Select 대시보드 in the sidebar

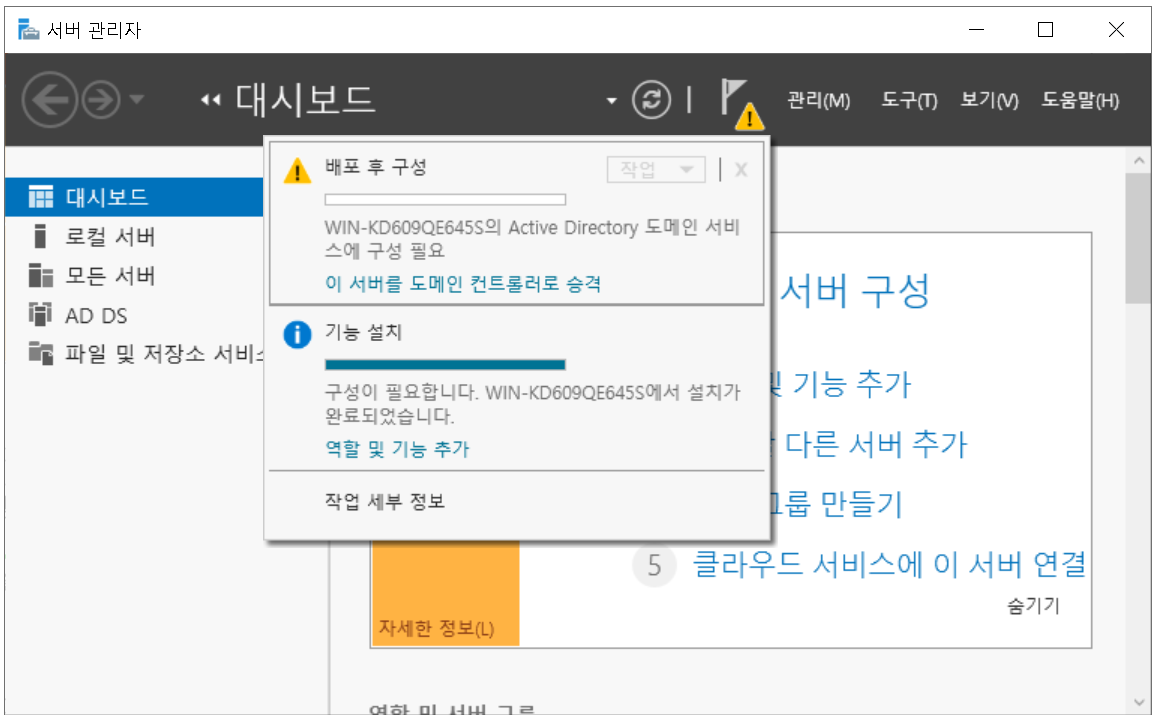point(134,197)
